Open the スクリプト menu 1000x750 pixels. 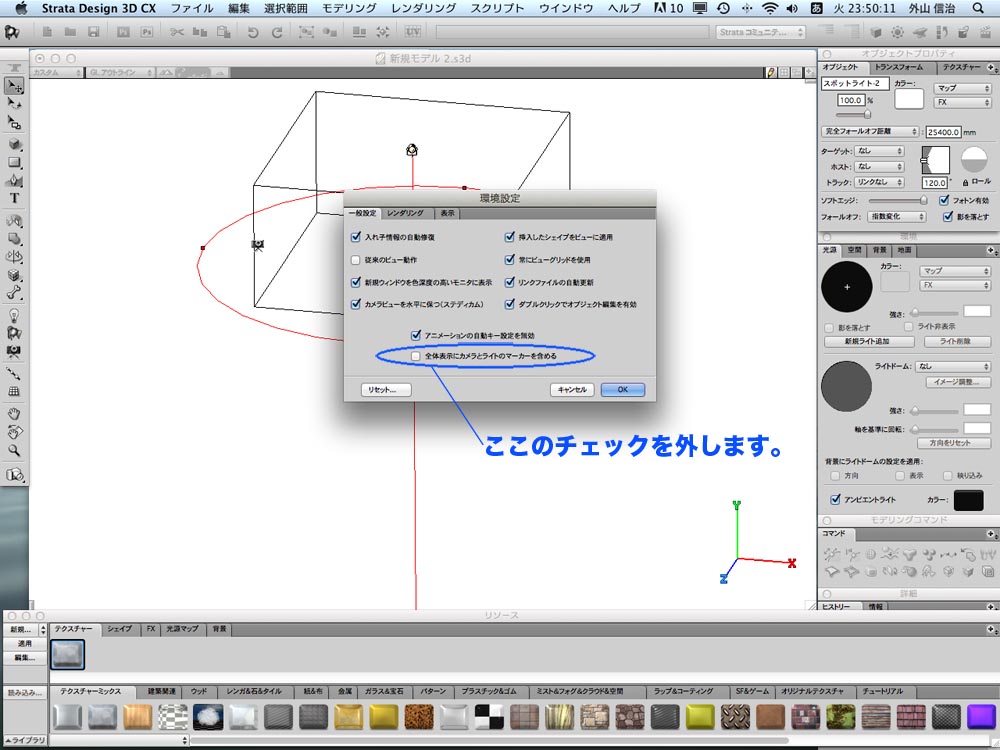click(497, 8)
